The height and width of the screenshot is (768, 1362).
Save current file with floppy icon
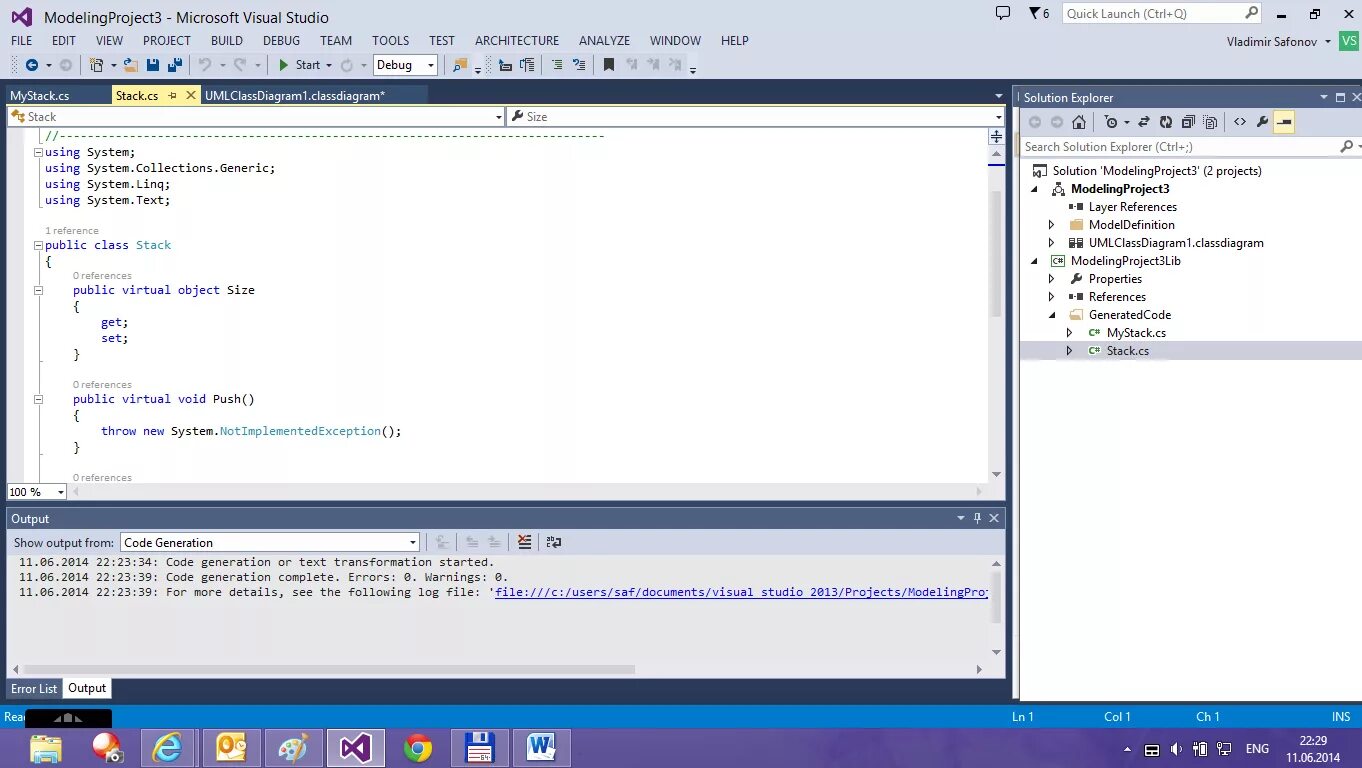[x=152, y=65]
